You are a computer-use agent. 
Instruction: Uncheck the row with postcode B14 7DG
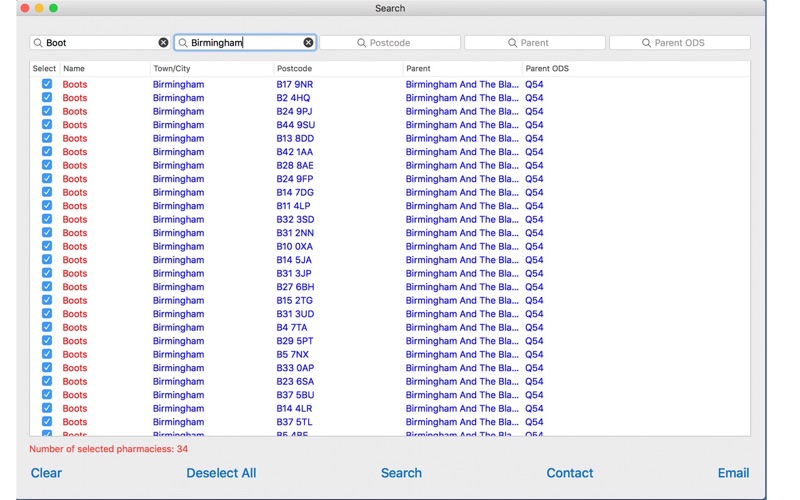point(47,192)
